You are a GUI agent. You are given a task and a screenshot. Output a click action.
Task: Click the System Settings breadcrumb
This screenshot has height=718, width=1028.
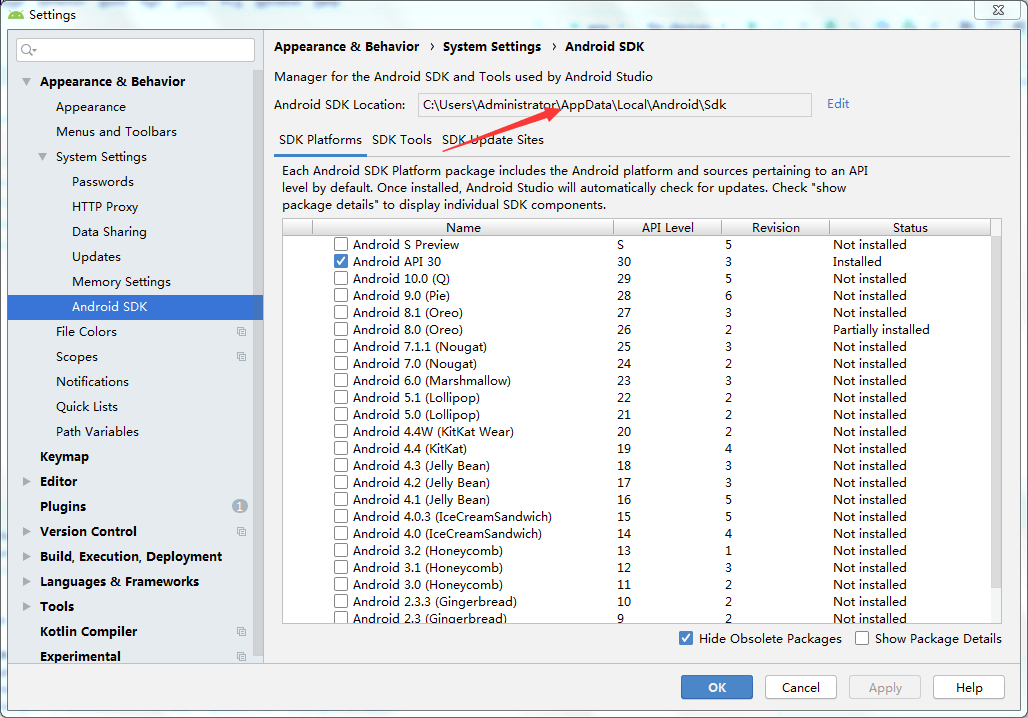[492, 47]
